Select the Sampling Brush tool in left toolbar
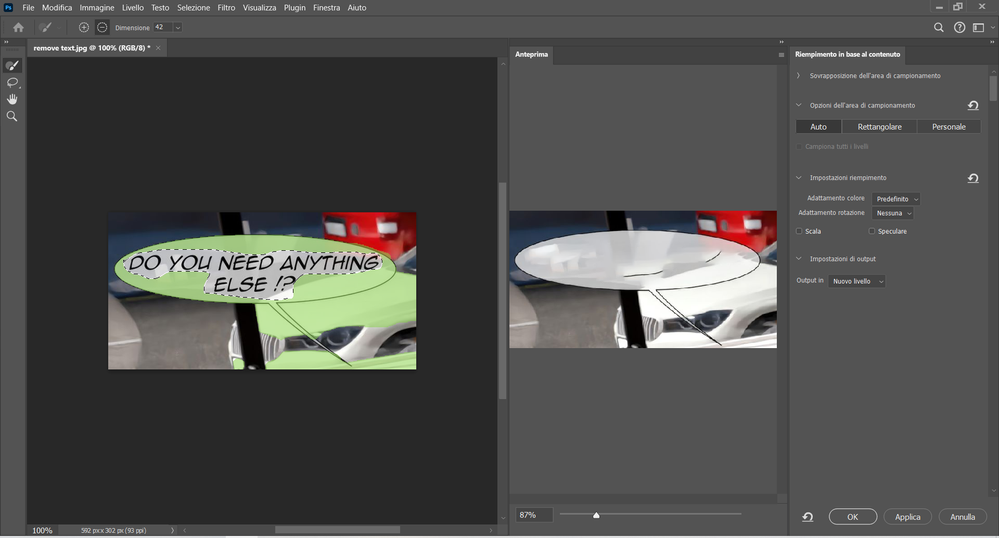Screen dimensions: 999x538 click(x=12, y=66)
